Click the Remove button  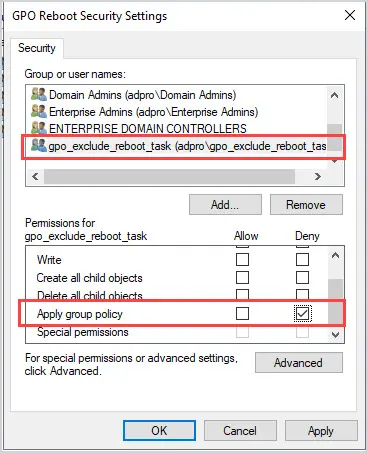[x=306, y=205]
